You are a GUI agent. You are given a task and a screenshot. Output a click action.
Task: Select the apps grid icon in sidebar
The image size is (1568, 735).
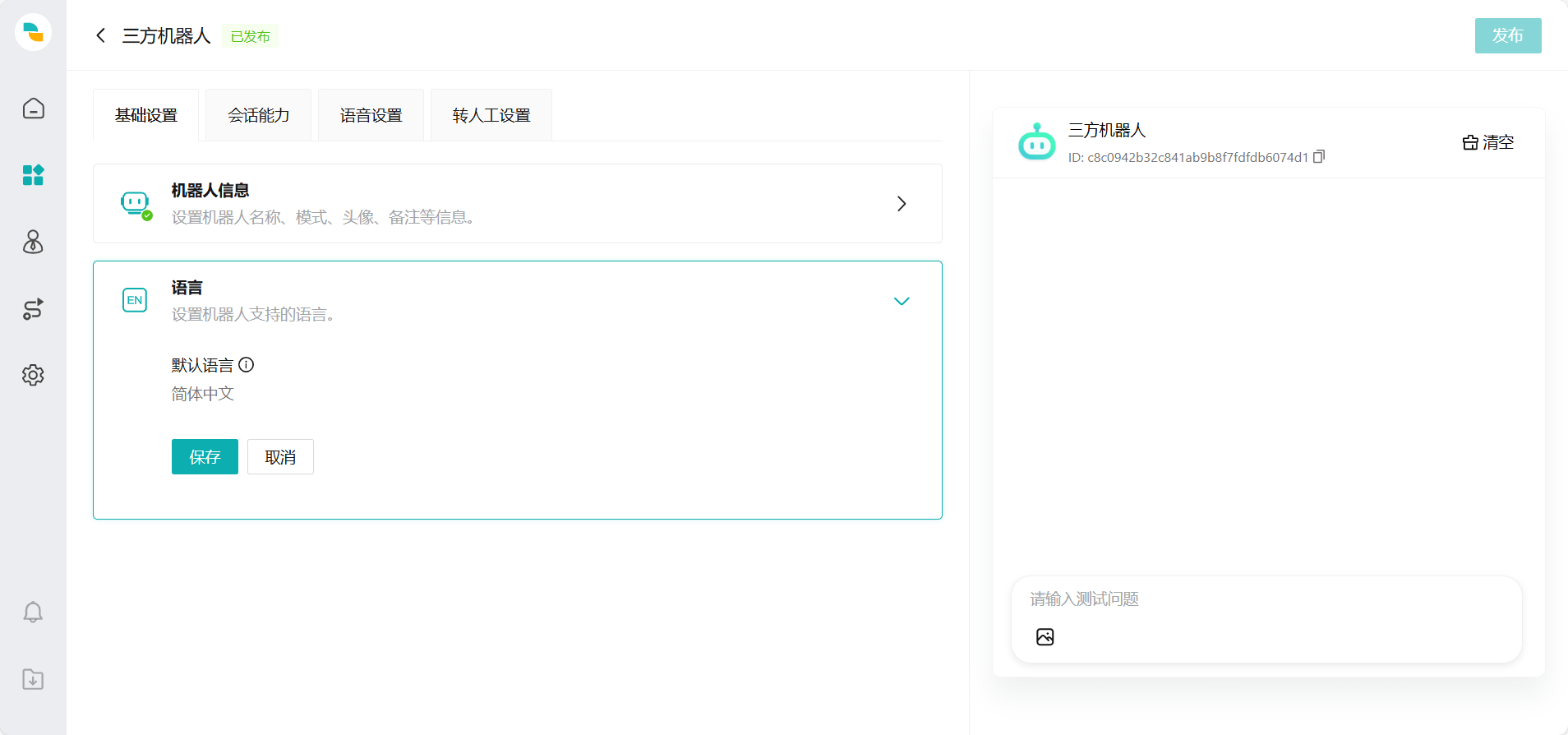point(33,175)
